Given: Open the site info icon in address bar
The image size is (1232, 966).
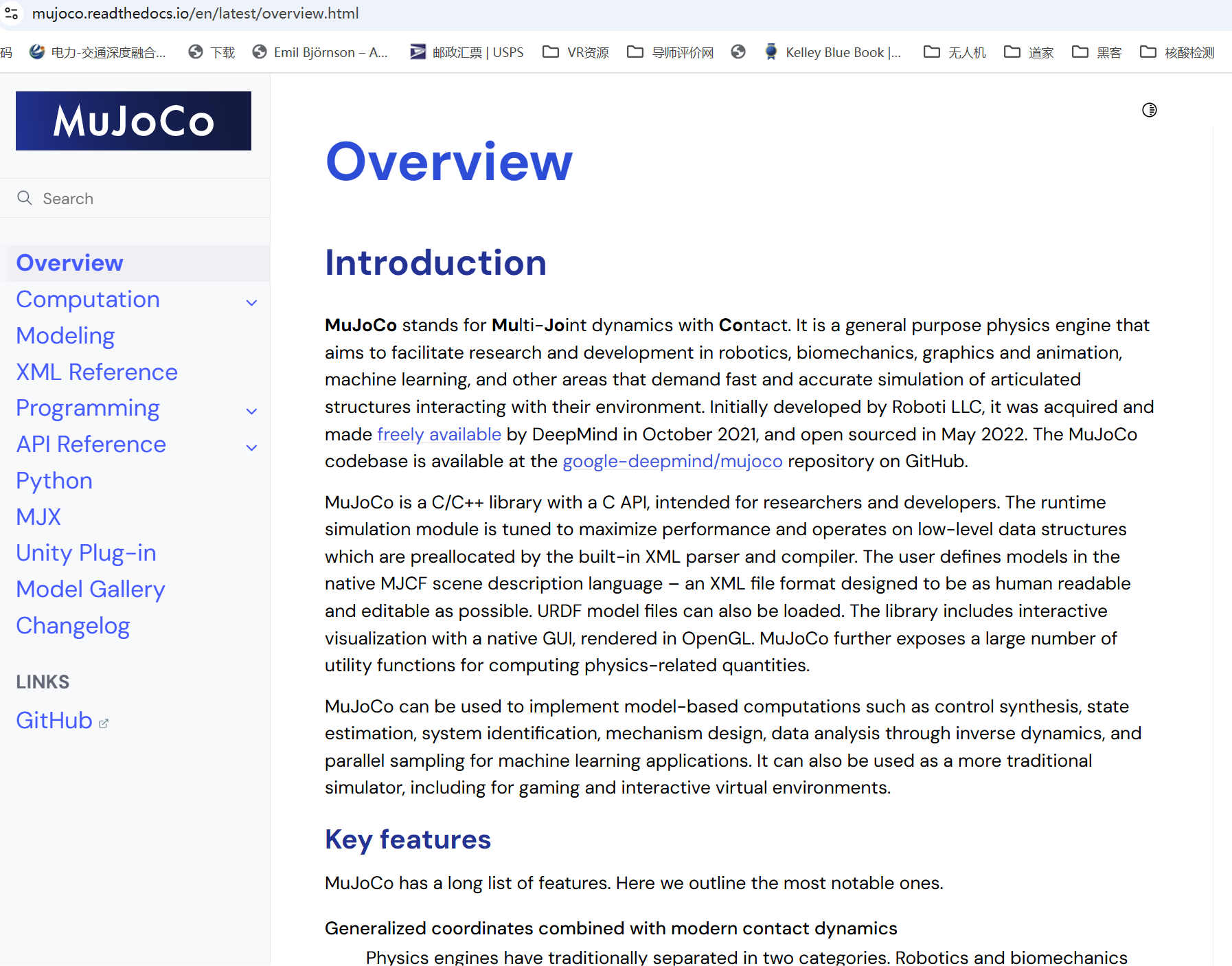Looking at the screenshot, I should point(11,13).
